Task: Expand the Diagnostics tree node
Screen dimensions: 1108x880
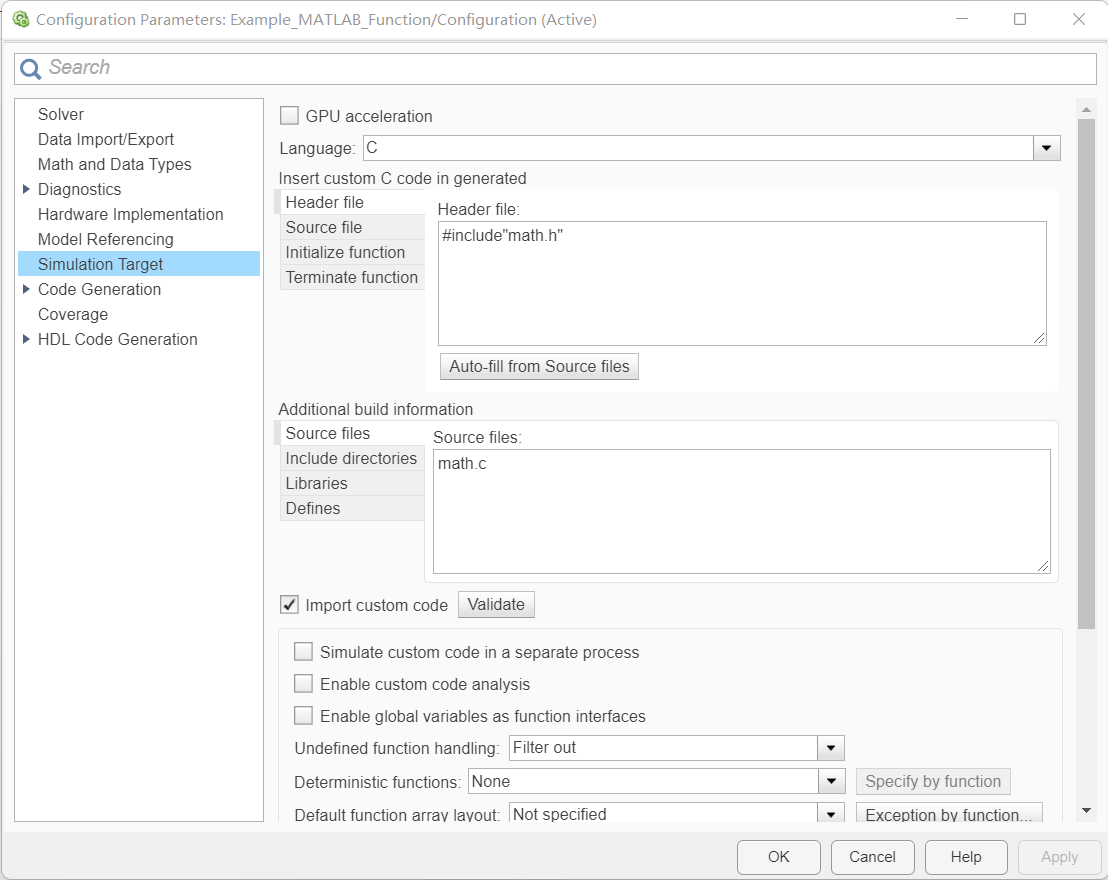Action: pyautogui.click(x=26, y=189)
